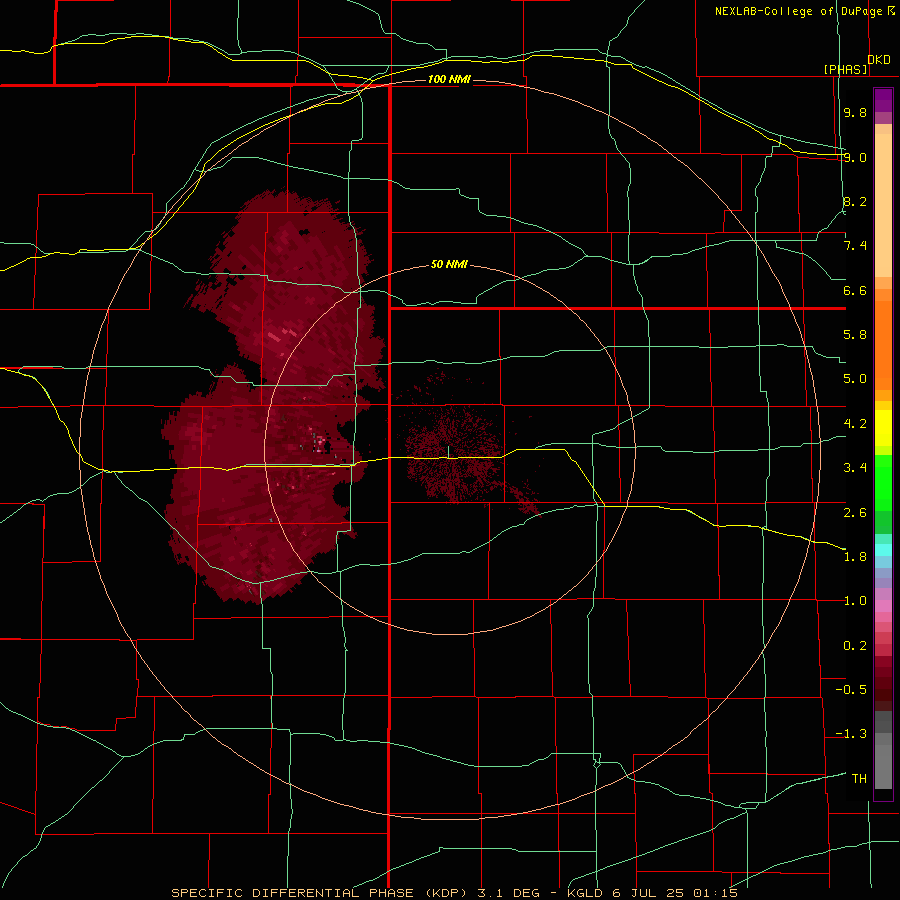Click the [PHAS] units label
Image resolution: width=900 pixels, height=900 pixels.
click(x=845, y=69)
